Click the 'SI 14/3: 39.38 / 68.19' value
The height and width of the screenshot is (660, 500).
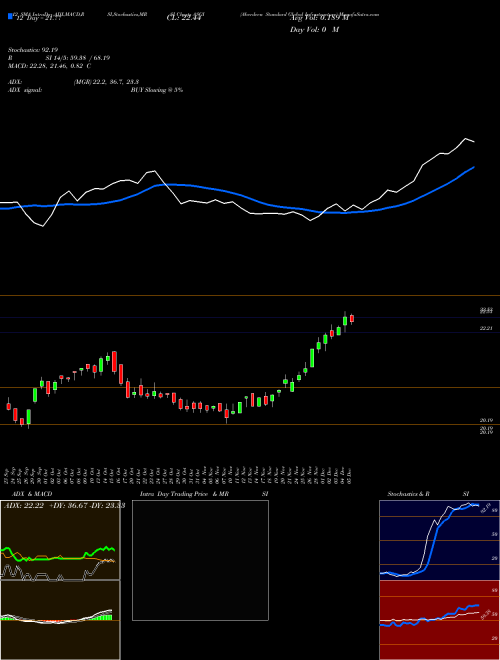(x=78, y=58)
